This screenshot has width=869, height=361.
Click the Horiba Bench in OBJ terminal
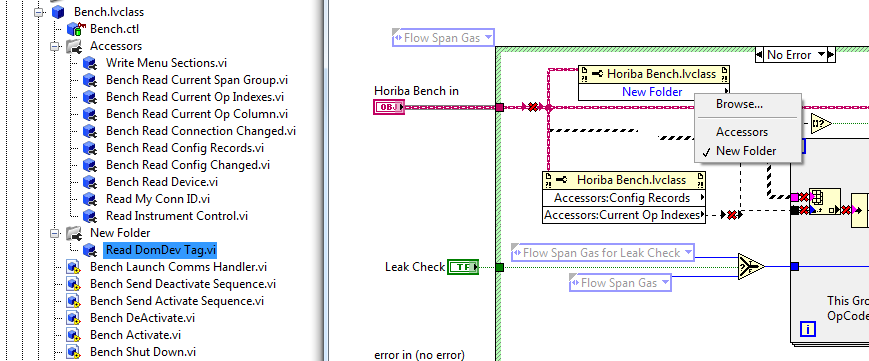click(x=390, y=107)
